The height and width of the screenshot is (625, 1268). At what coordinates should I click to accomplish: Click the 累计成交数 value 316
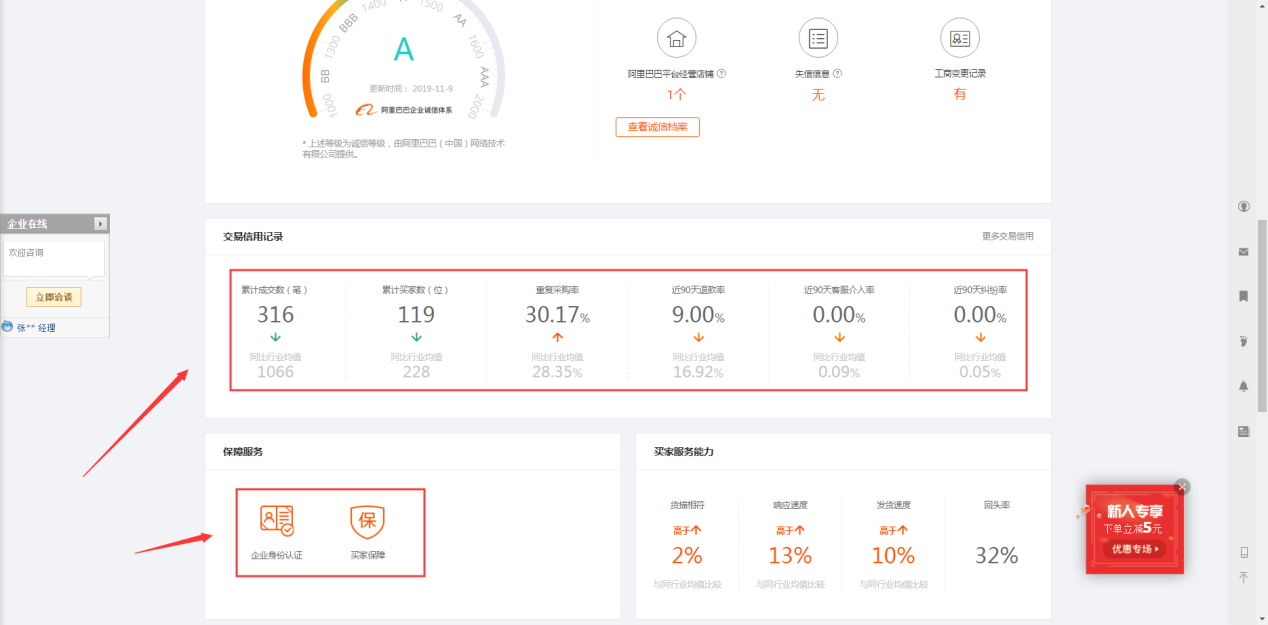tap(275, 315)
